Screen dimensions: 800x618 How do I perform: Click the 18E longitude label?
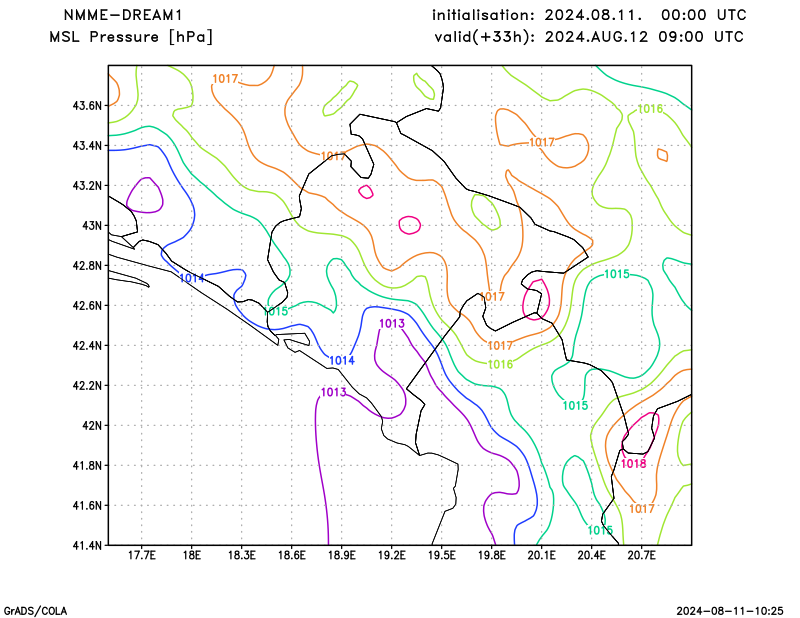(x=191, y=556)
